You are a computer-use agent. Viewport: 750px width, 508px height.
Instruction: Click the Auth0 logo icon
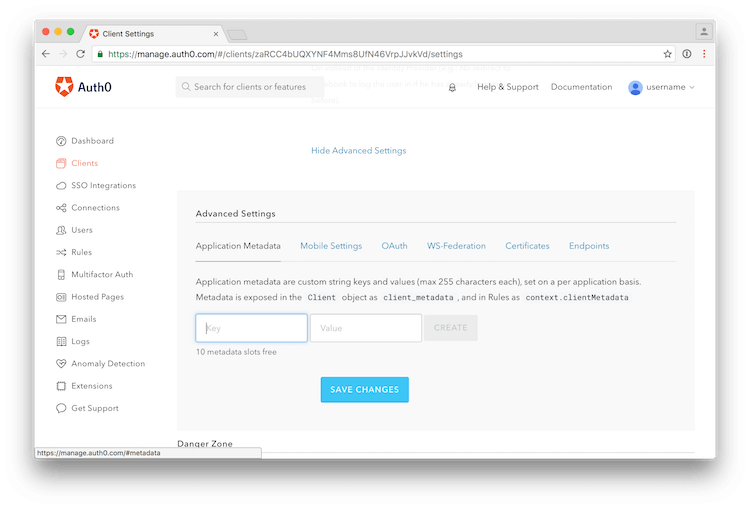click(64, 87)
